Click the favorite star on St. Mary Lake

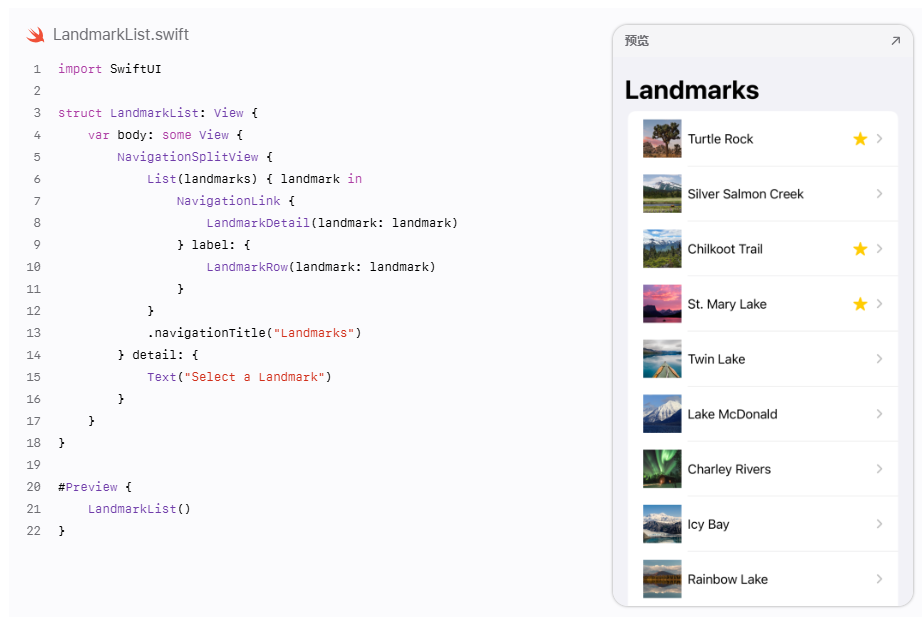[x=860, y=304]
